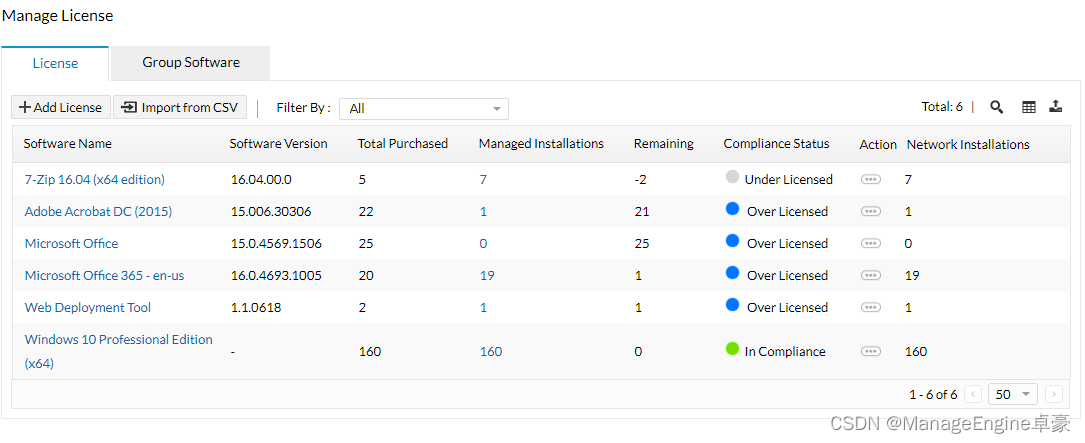Sort by Compliance Status column header
The width and height of the screenshot is (1085, 443).
(776, 143)
